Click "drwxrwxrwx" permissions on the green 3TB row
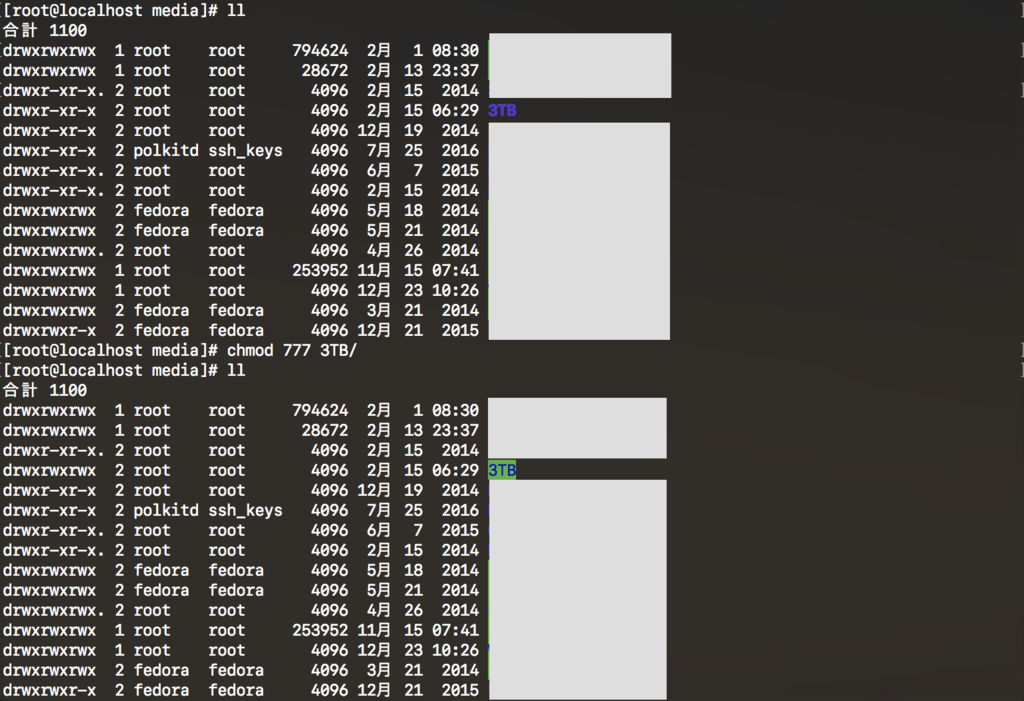 coord(50,470)
